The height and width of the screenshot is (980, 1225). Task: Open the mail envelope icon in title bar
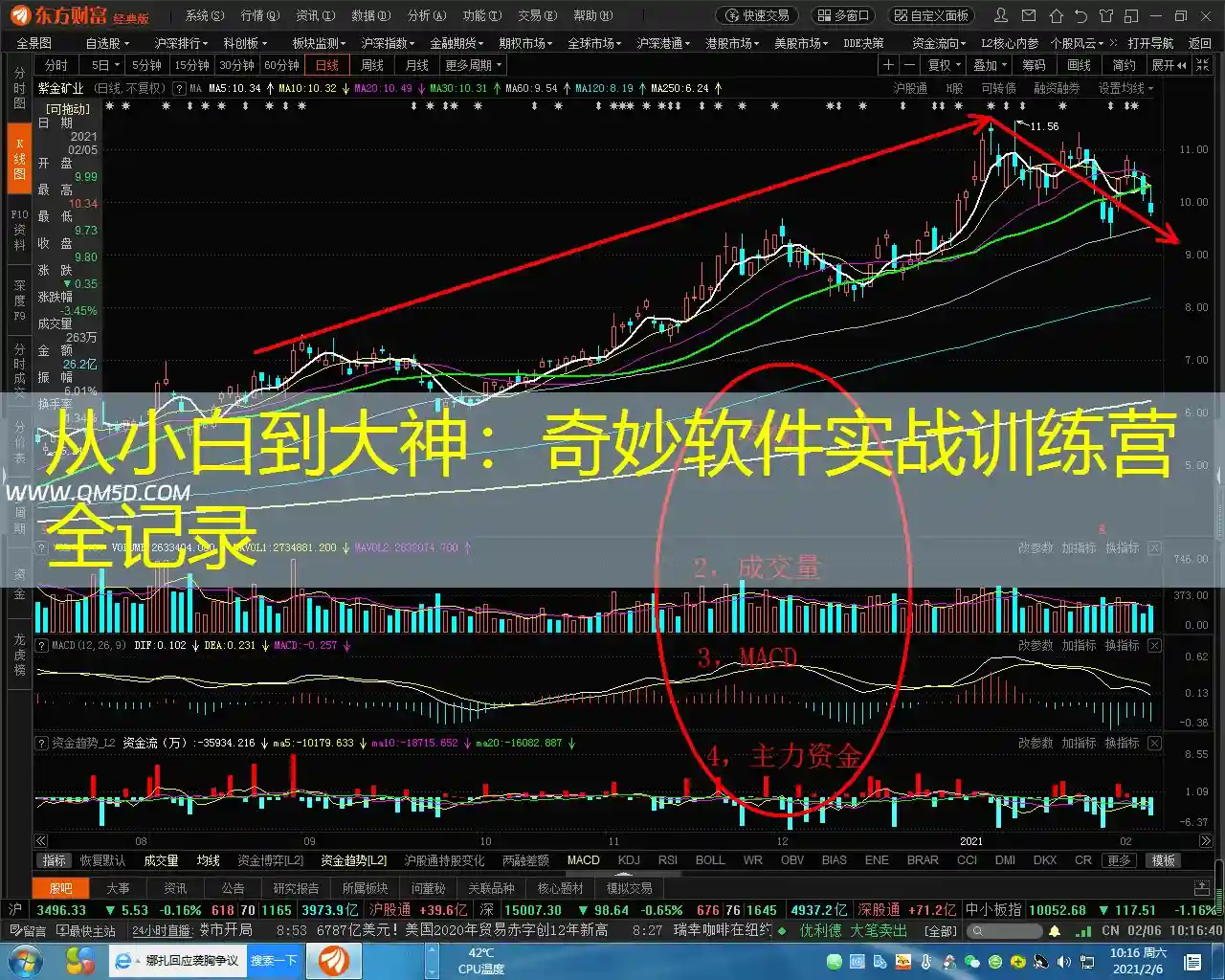(1029, 15)
